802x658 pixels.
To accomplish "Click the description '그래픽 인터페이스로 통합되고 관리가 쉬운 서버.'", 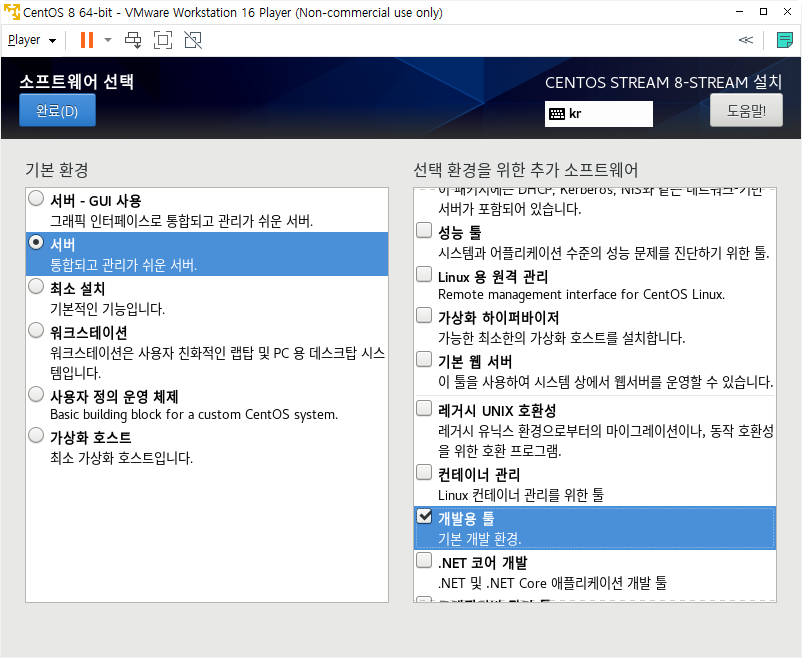I will pyautogui.click(x=182, y=221).
